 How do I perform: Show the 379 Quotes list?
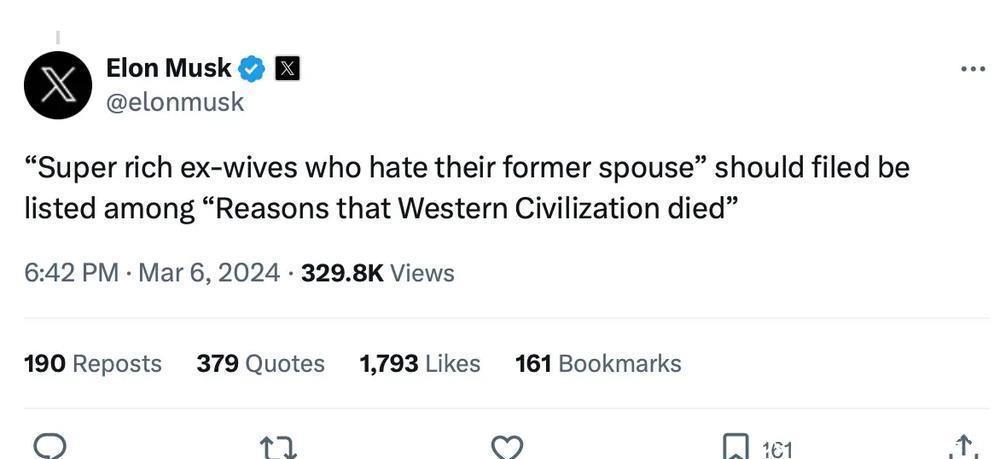click(260, 364)
